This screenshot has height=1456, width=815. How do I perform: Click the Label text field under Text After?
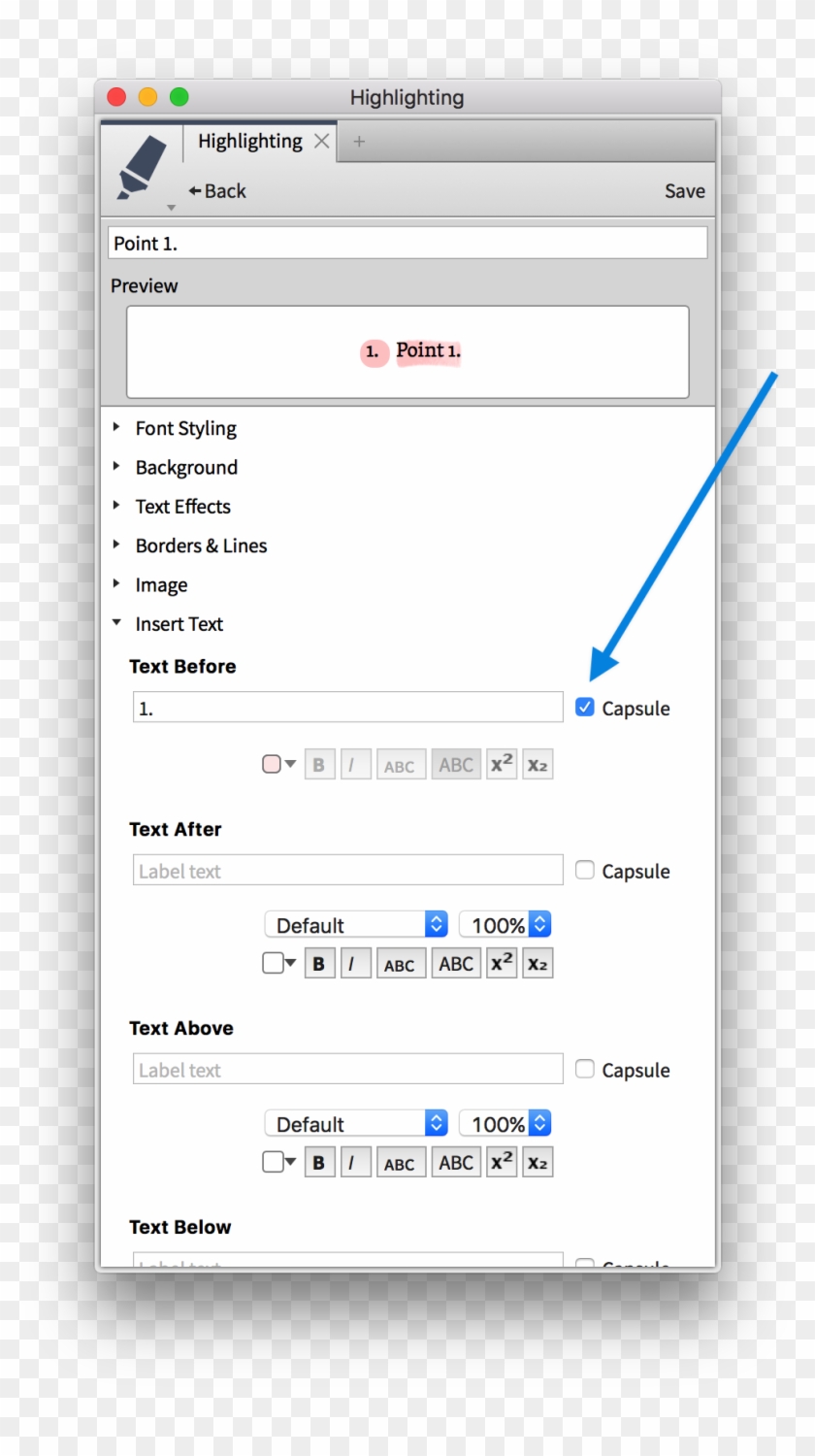point(347,870)
